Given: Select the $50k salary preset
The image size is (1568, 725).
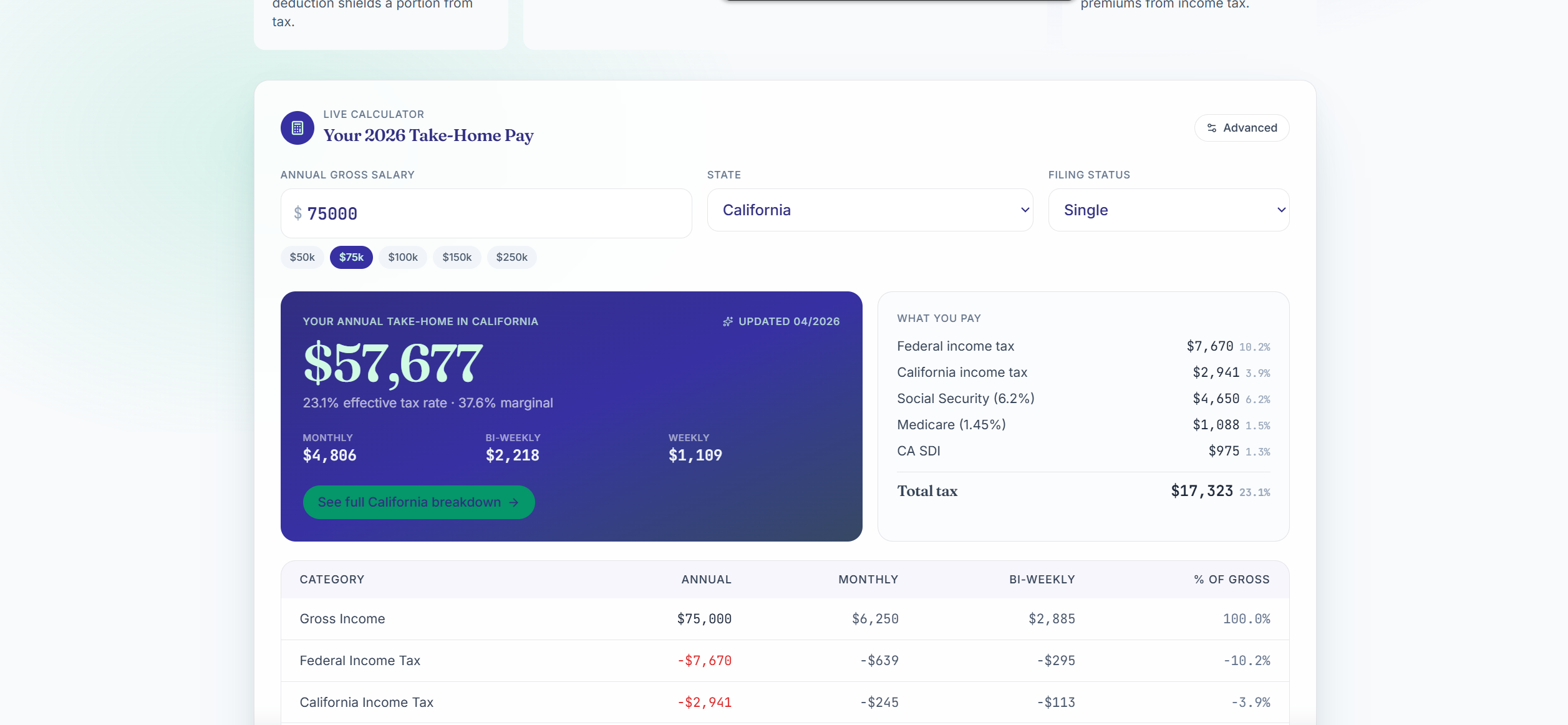Looking at the screenshot, I should click(302, 257).
